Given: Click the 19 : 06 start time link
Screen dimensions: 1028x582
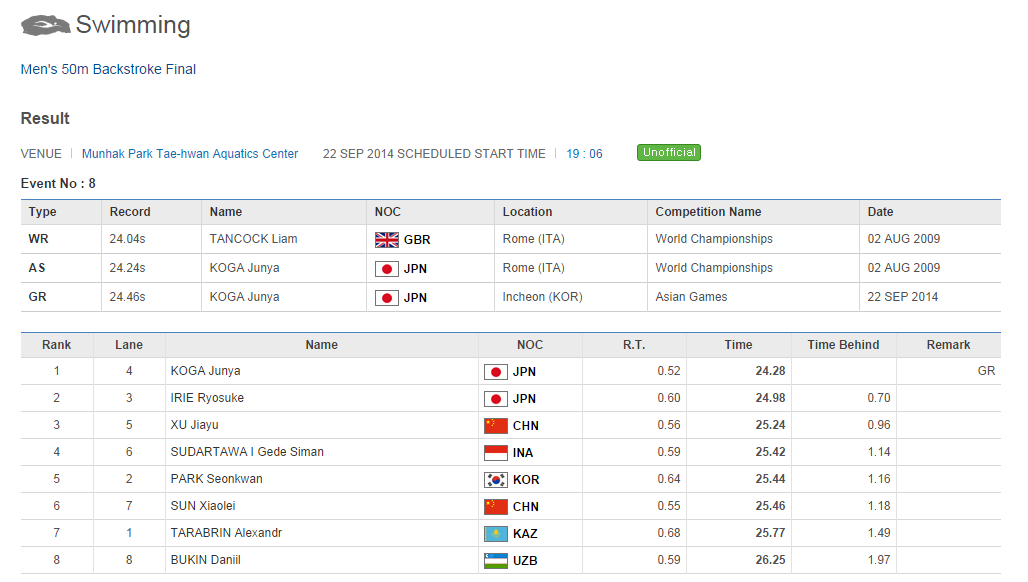Looking at the screenshot, I should click(x=584, y=154).
